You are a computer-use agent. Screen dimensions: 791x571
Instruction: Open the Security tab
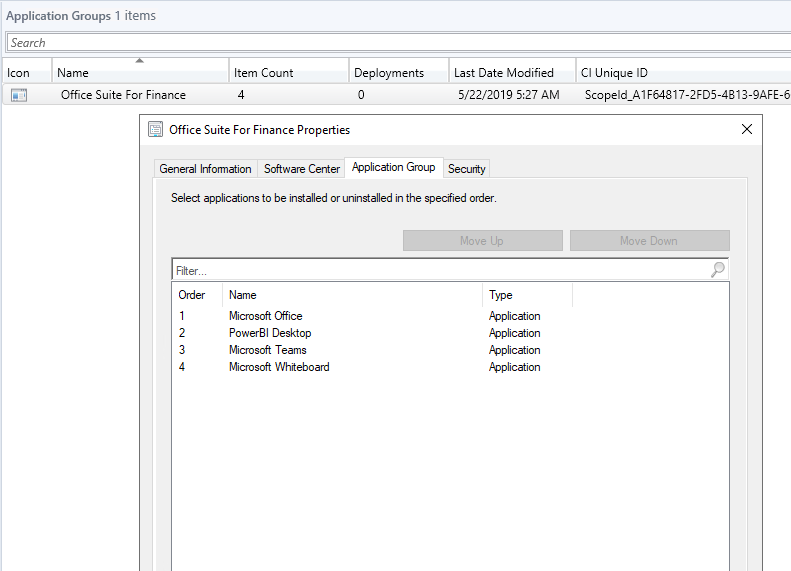[x=467, y=168]
